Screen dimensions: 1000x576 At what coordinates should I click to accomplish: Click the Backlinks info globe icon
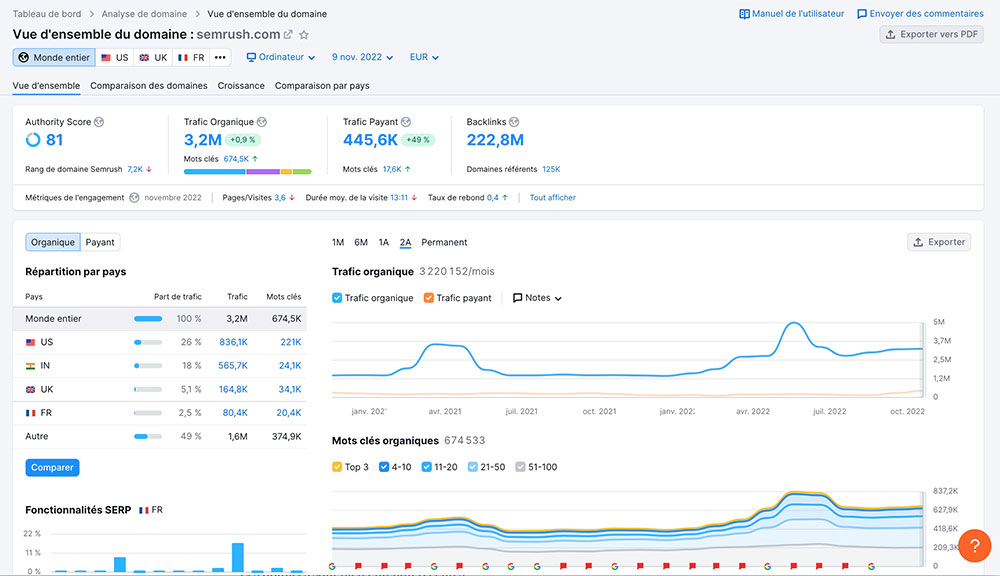(514, 122)
